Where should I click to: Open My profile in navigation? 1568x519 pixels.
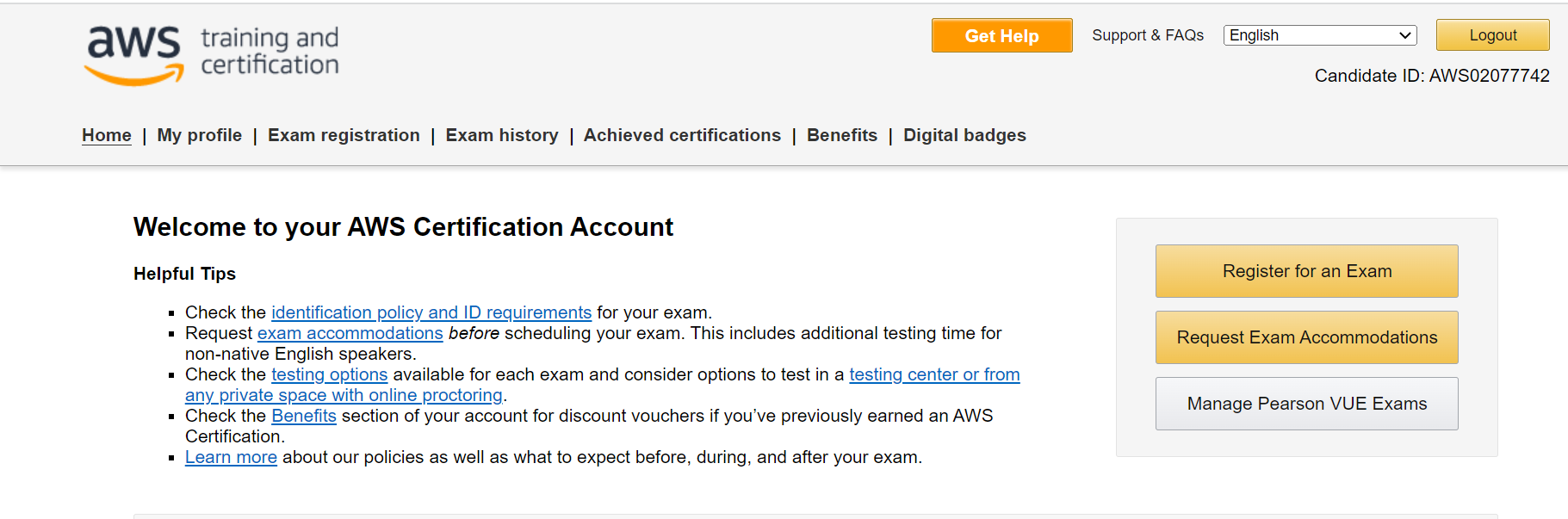(x=200, y=135)
